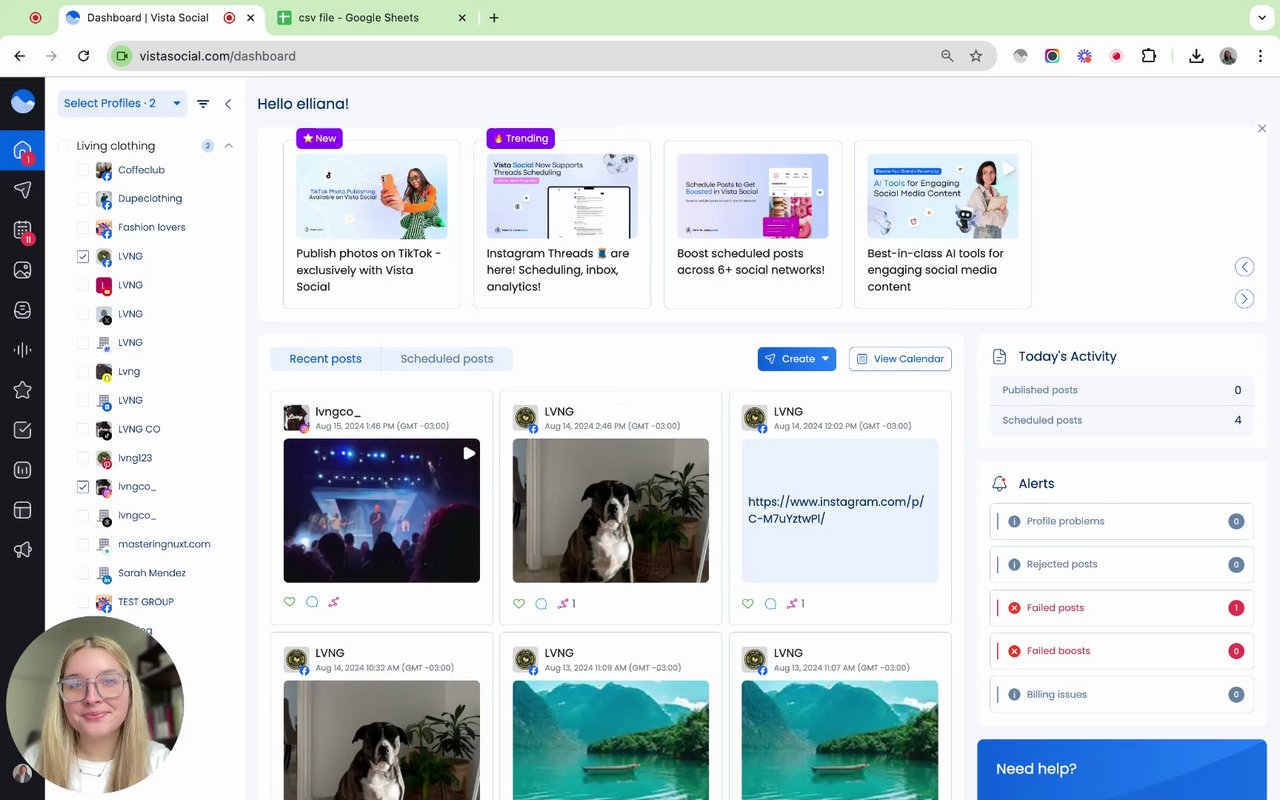This screenshot has height=800, width=1280.
Task: Open comments on LVNG Aug 14 12:02 PM post
Action: (x=770, y=603)
